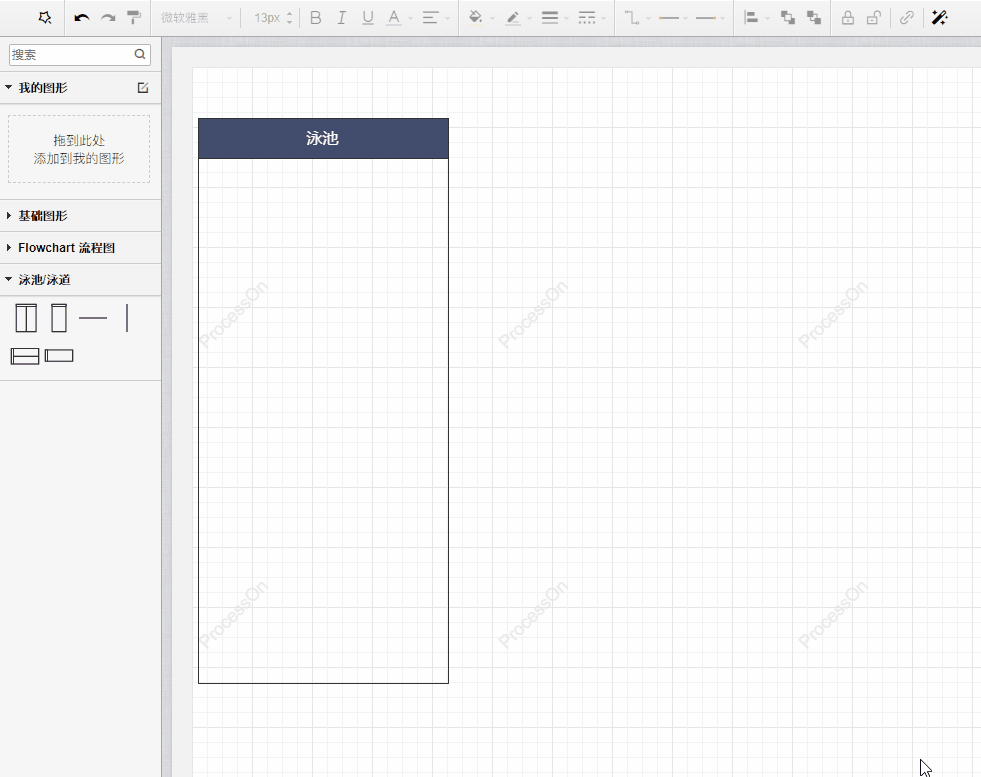Activate the format painter brush

[133, 18]
